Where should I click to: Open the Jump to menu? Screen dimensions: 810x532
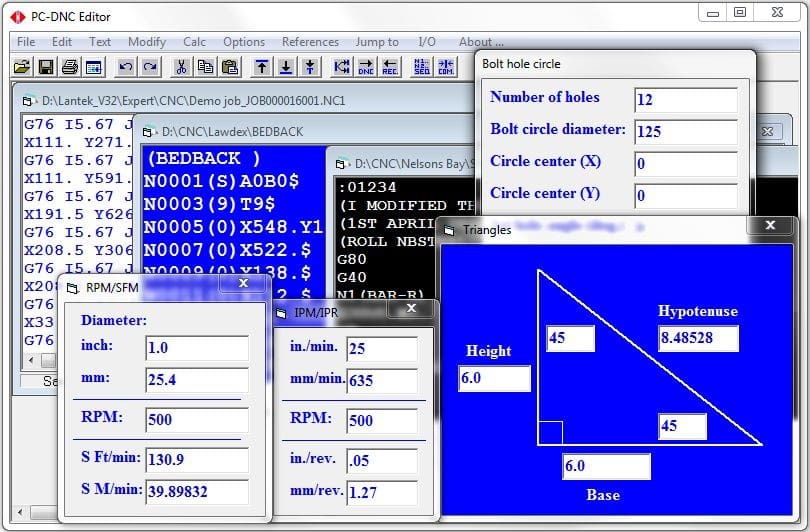(377, 42)
